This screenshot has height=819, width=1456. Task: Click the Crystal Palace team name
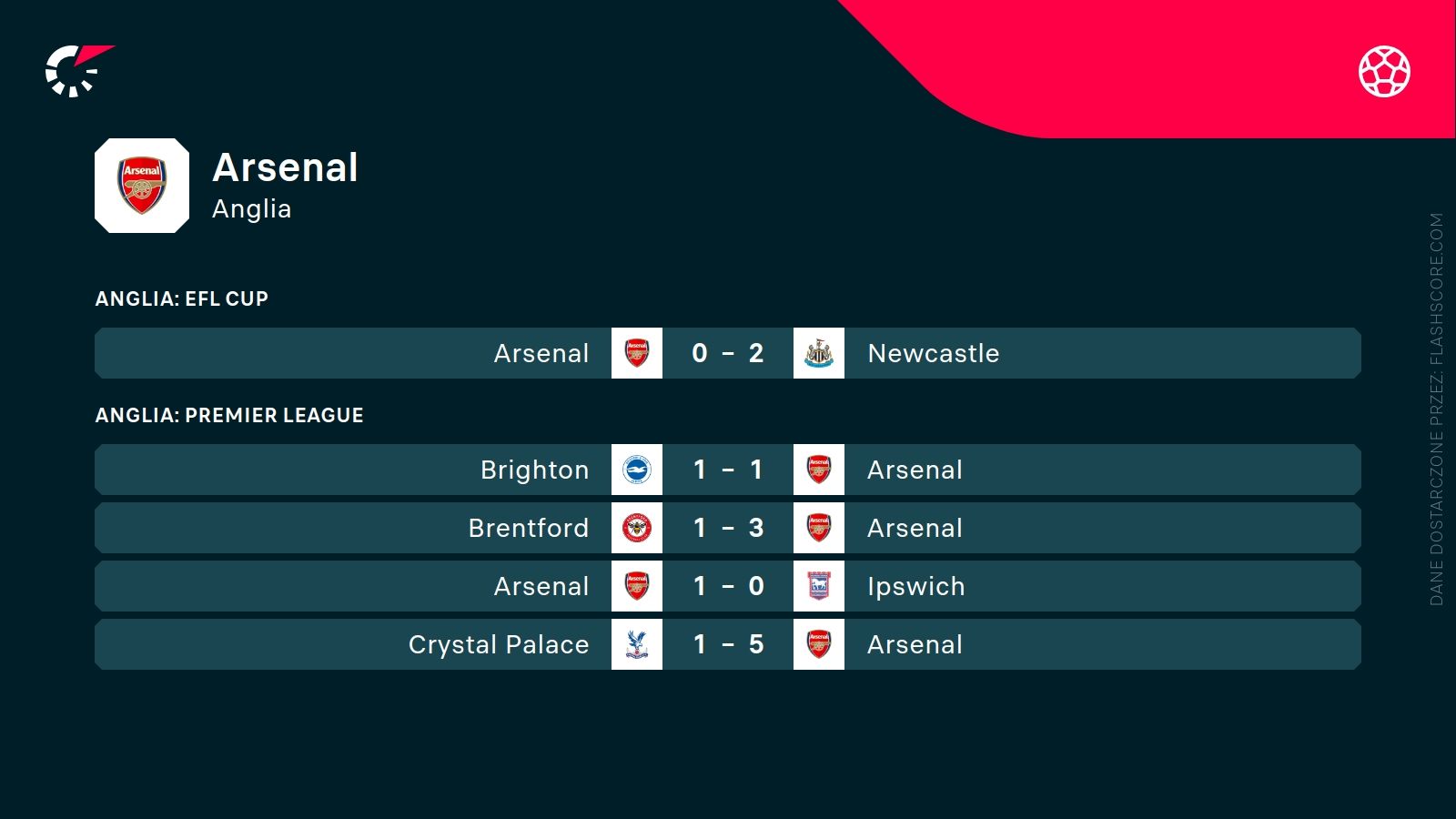[499, 644]
